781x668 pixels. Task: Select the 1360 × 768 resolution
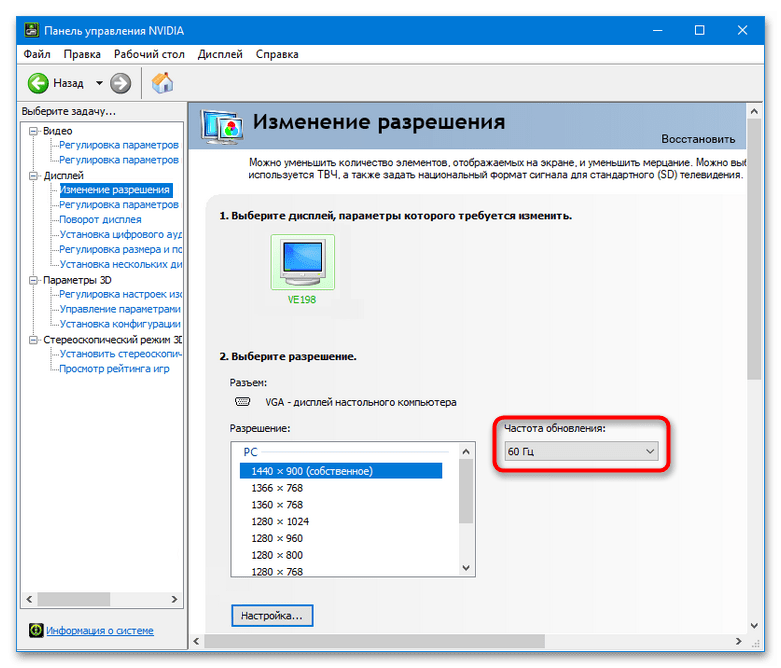[x=277, y=505]
